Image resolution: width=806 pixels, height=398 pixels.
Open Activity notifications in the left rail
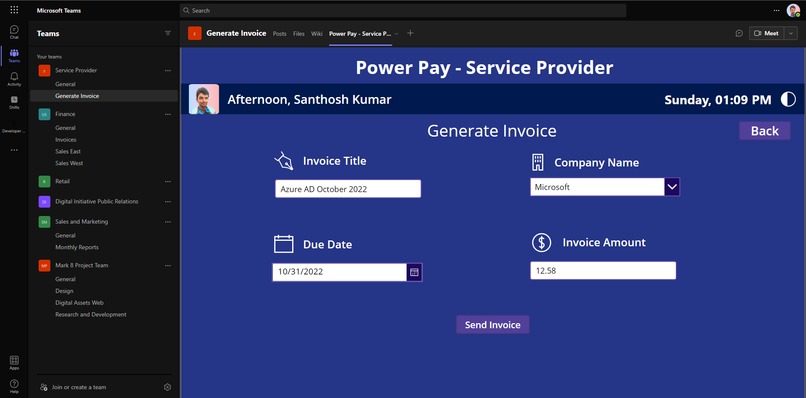[x=14, y=79]
